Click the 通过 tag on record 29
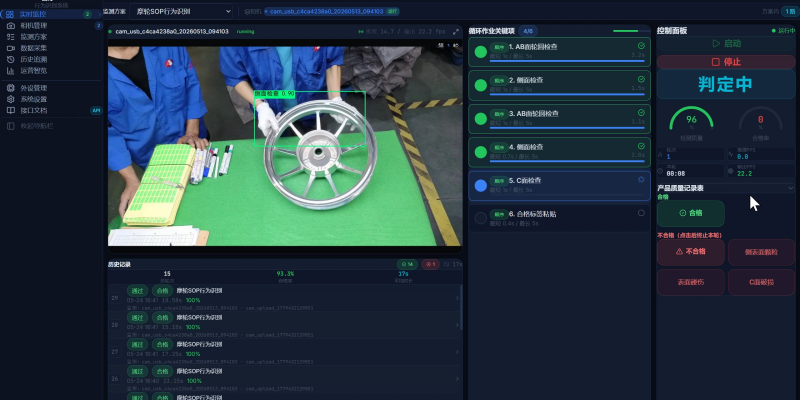Viewport: 800px width, 400px height. [137, 291]
